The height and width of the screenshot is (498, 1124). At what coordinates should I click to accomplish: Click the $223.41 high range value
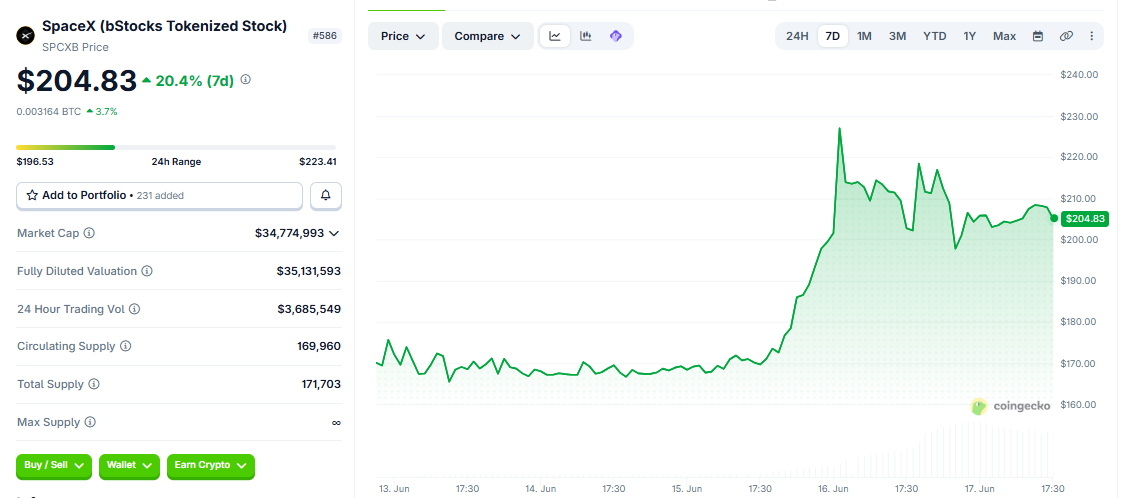(318, 162)
